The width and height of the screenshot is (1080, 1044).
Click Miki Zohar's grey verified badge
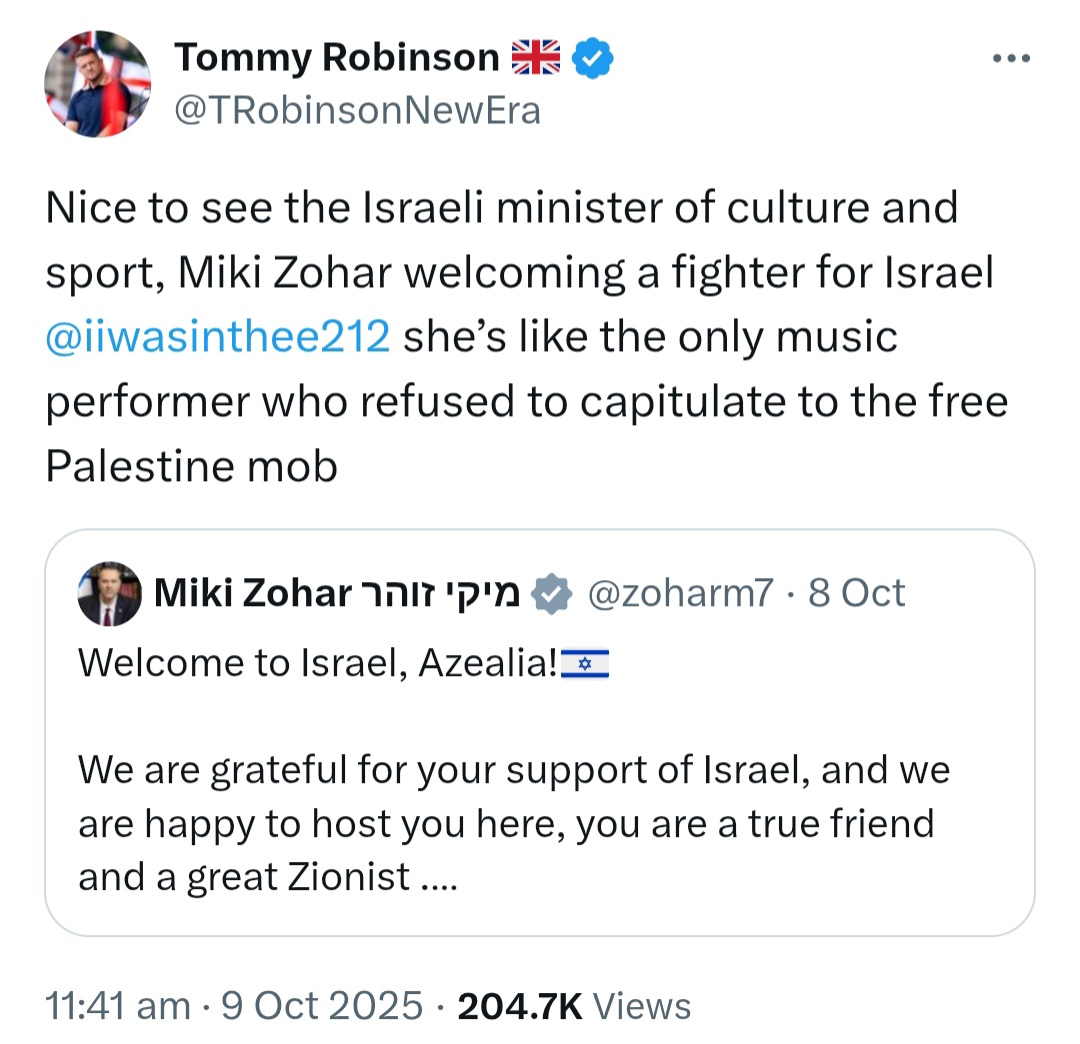(x=552, y=594)
